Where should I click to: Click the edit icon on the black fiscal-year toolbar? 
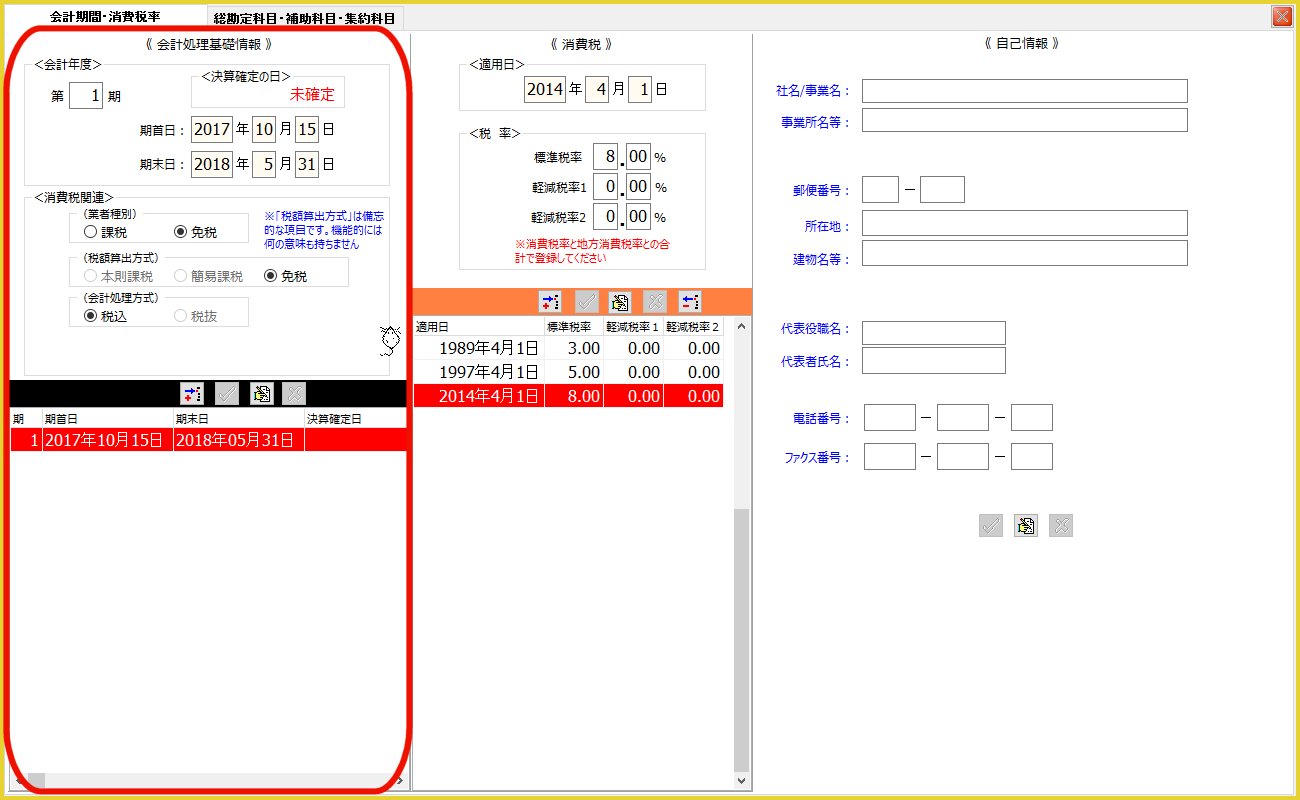pyautogui.click(x=261, y=394)
